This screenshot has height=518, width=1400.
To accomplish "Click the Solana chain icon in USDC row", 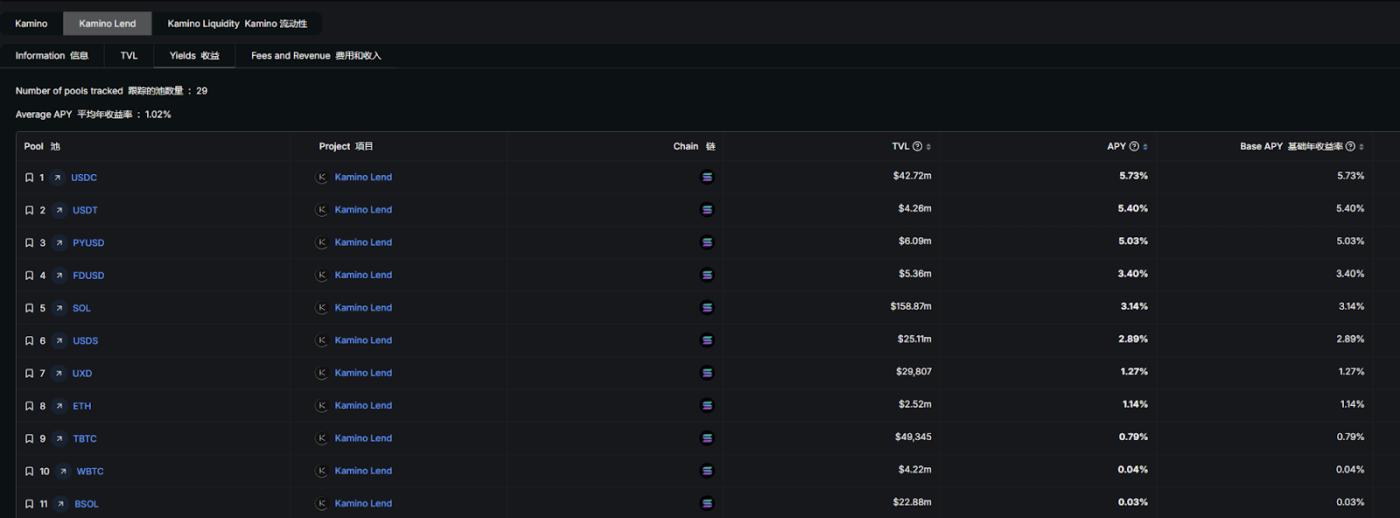I will (707, 177).
